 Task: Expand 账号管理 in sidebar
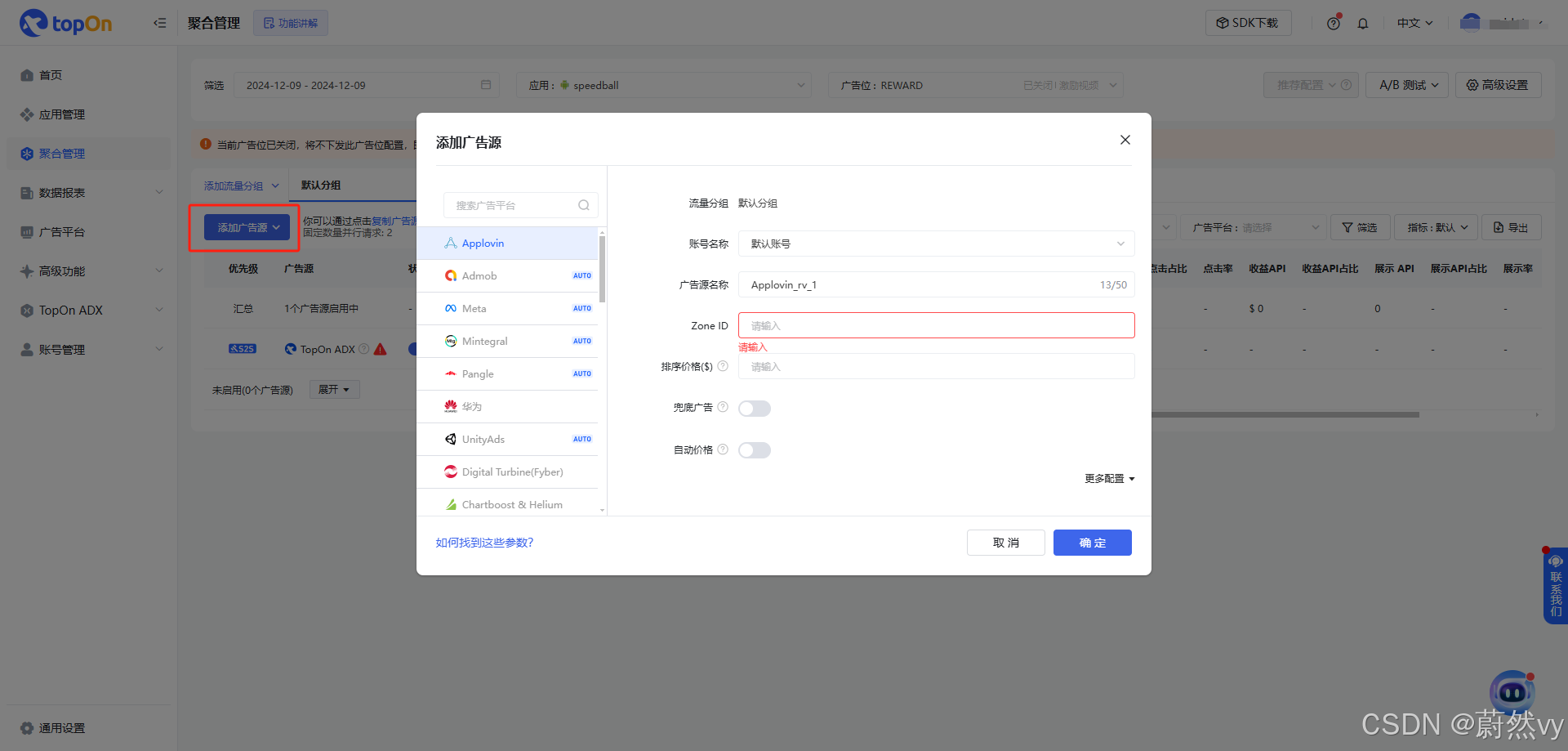click(89, 350)
